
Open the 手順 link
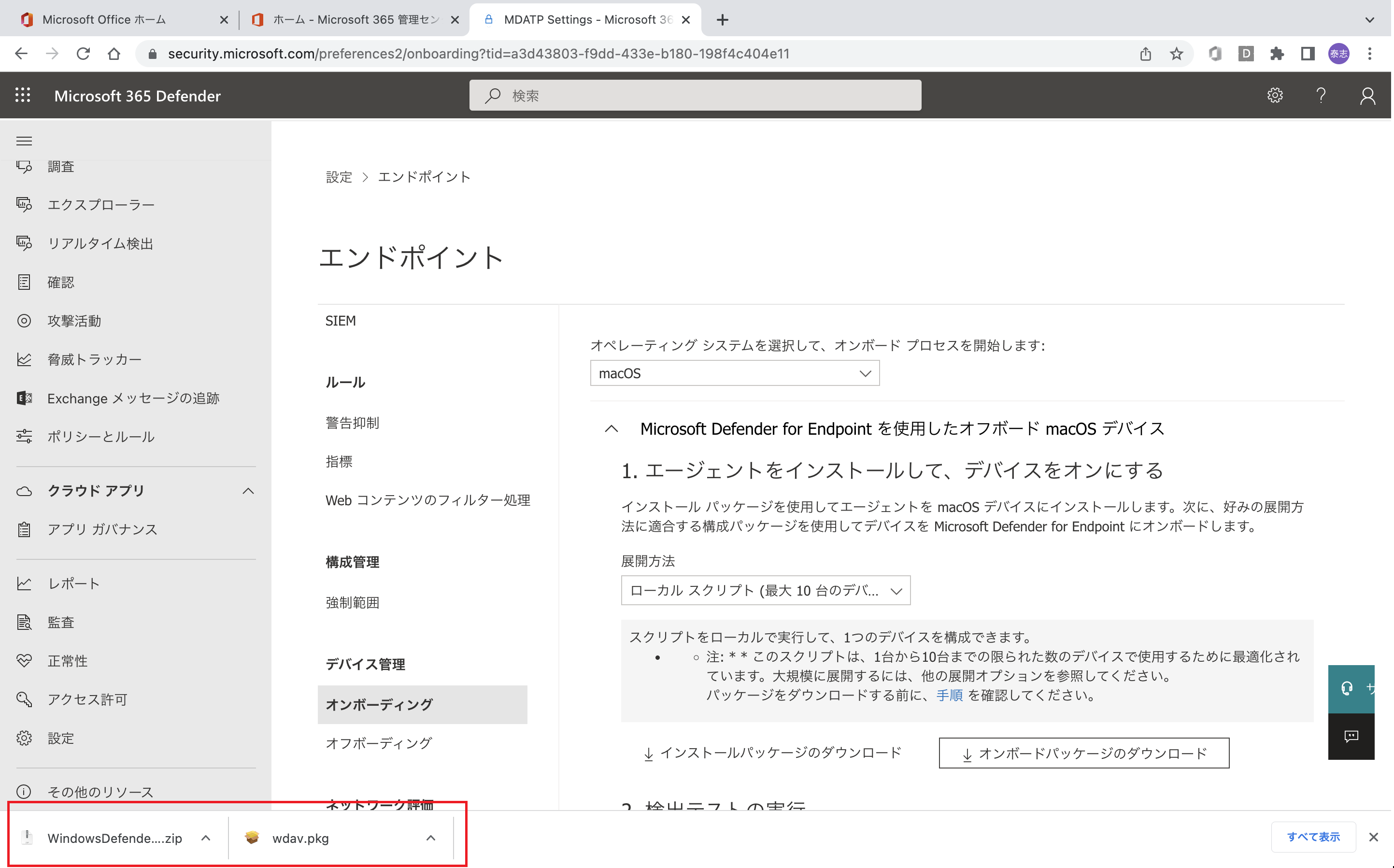pos(949,695)
